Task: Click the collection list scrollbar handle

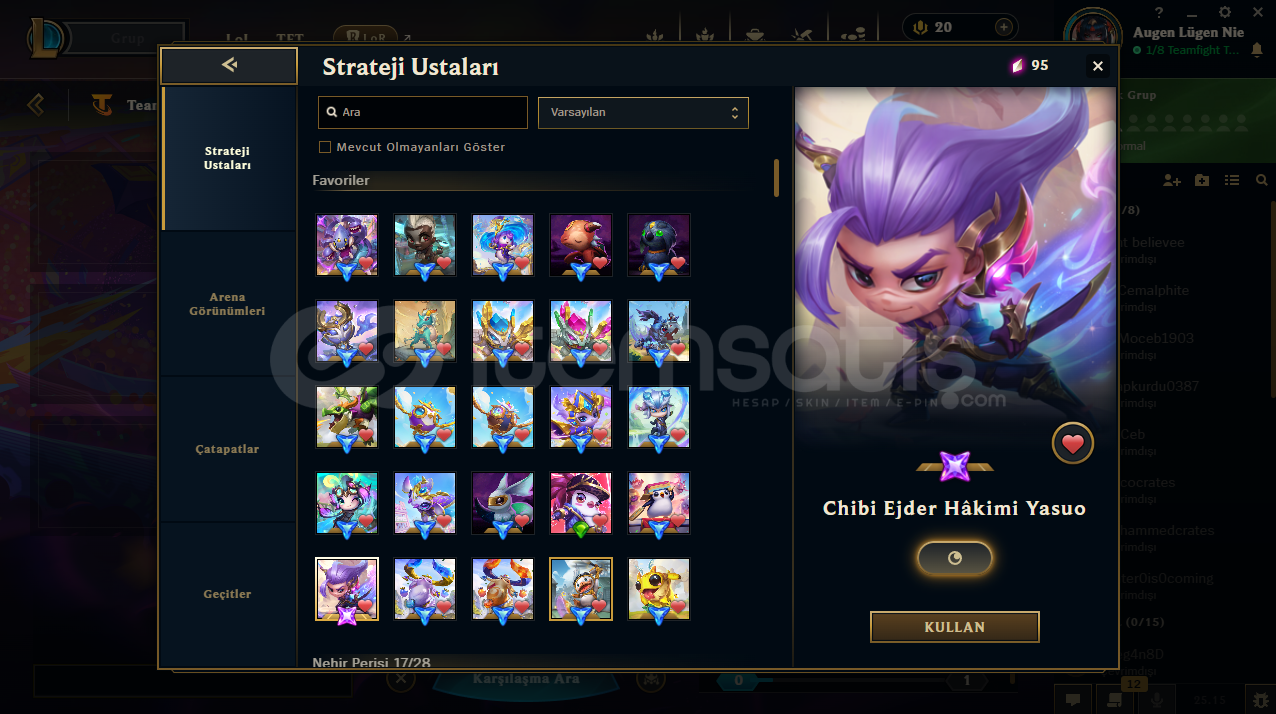Action: point(776,178)
